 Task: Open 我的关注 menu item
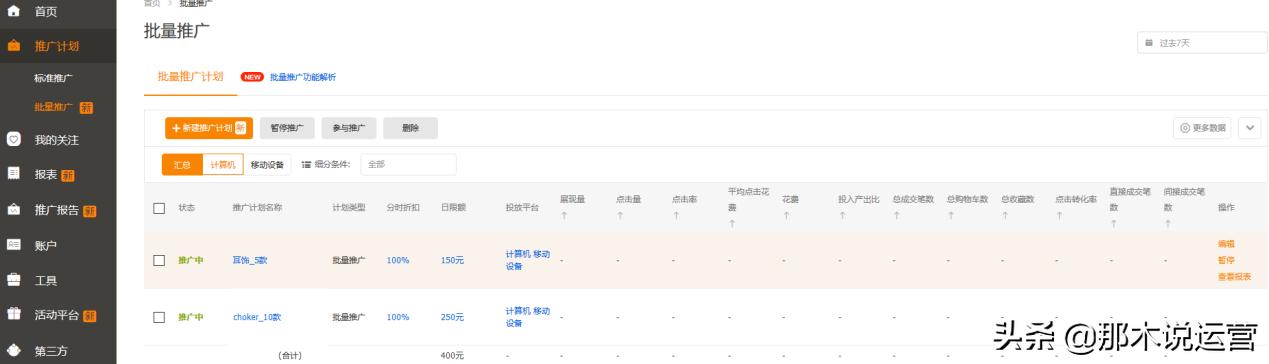pyautogui.click(x=57, y=140)
